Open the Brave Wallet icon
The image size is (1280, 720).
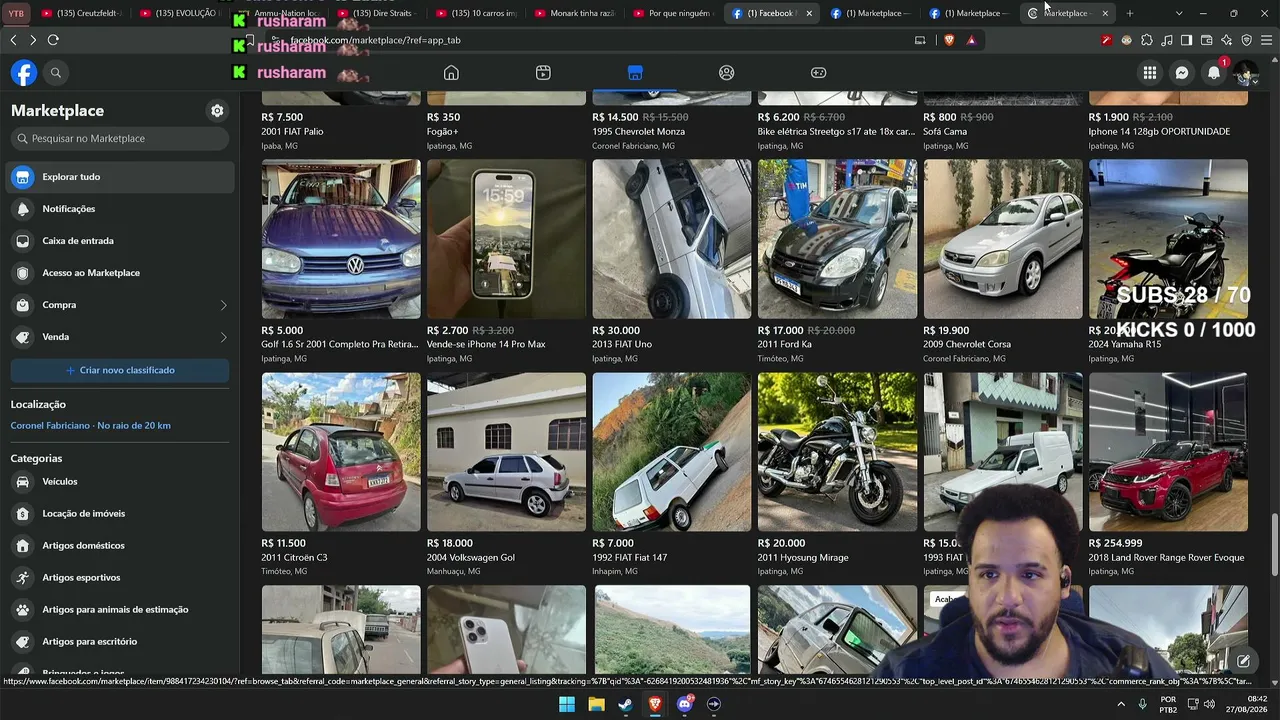click(1206, 40)
